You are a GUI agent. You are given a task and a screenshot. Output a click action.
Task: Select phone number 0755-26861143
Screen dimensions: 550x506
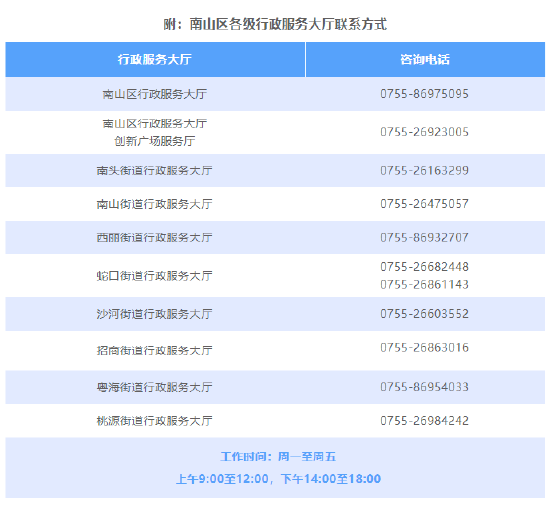425,284
